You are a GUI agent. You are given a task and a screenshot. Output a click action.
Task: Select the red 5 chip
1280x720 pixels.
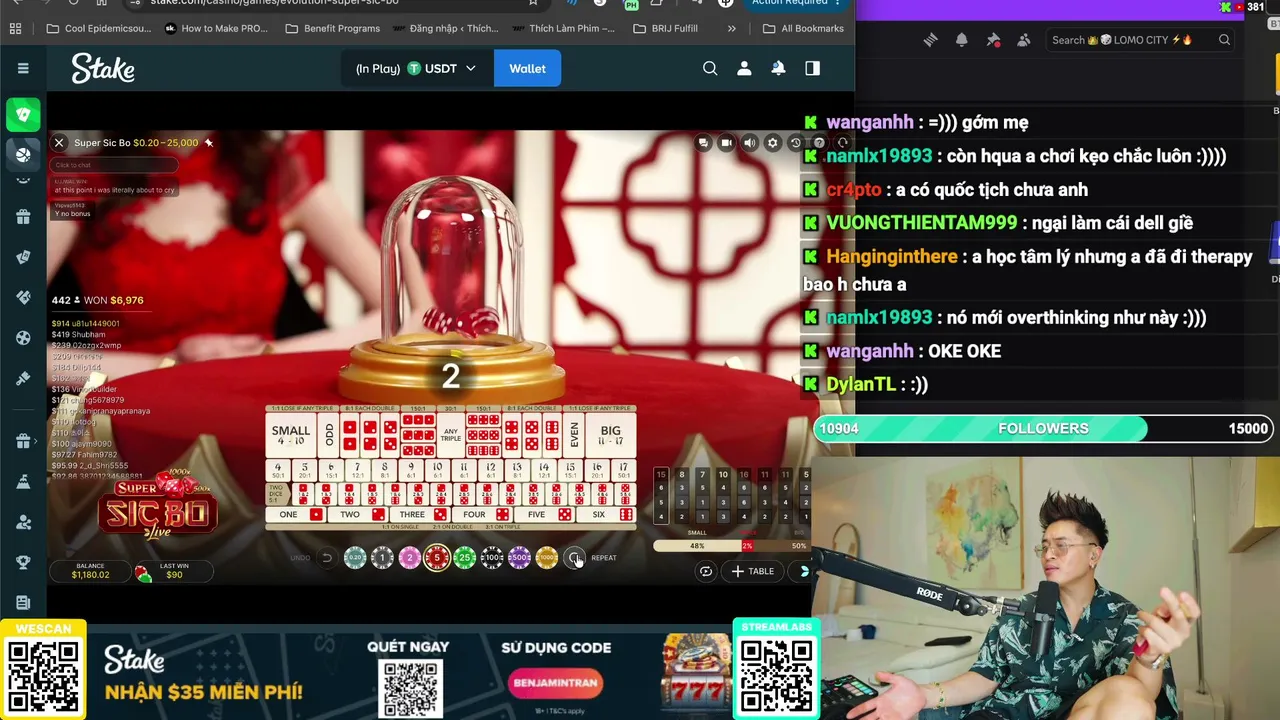437,558
